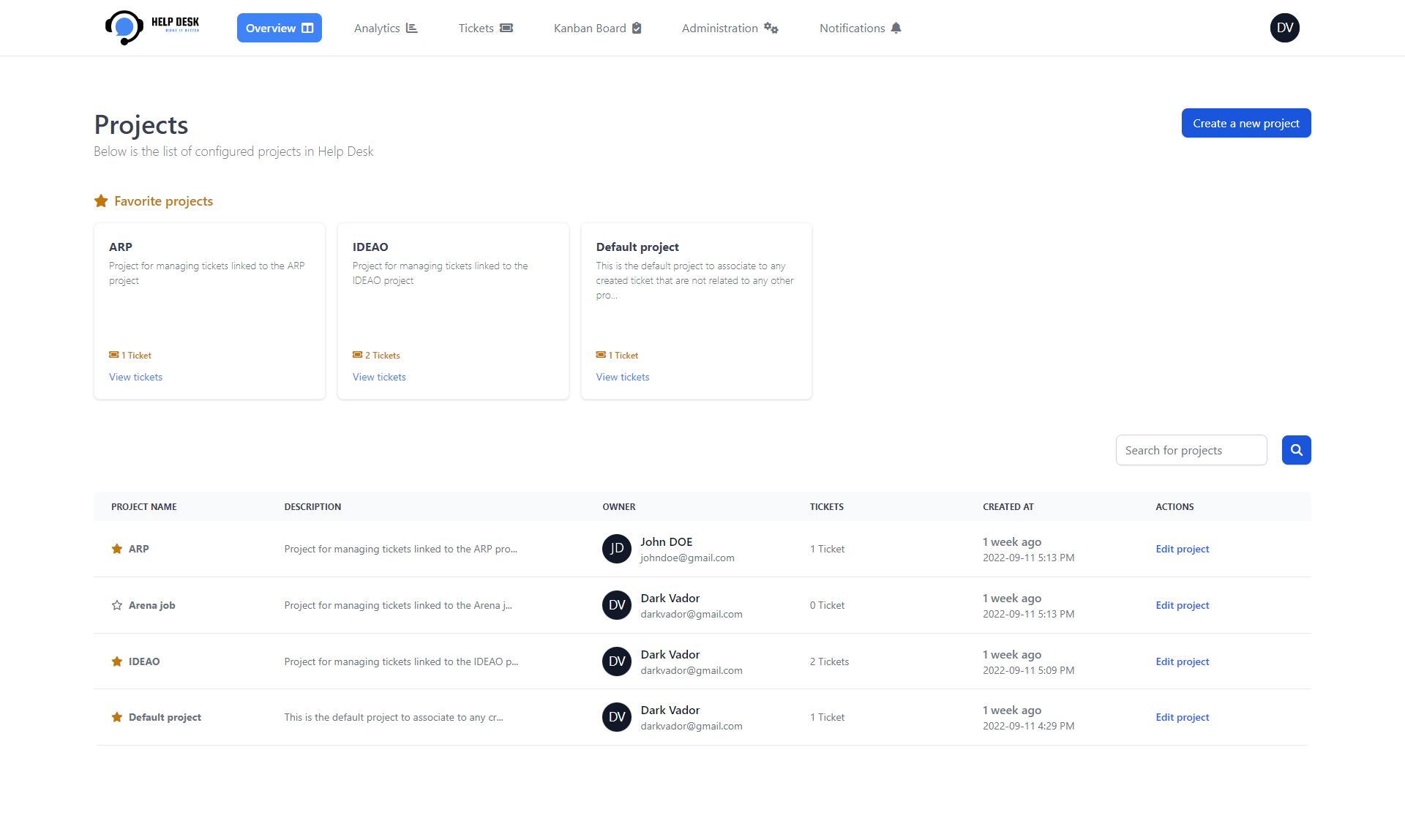This screenshot has width=1405, height=840.
Task: Focus the Search for projects field
Action: tap(1191, 450)
